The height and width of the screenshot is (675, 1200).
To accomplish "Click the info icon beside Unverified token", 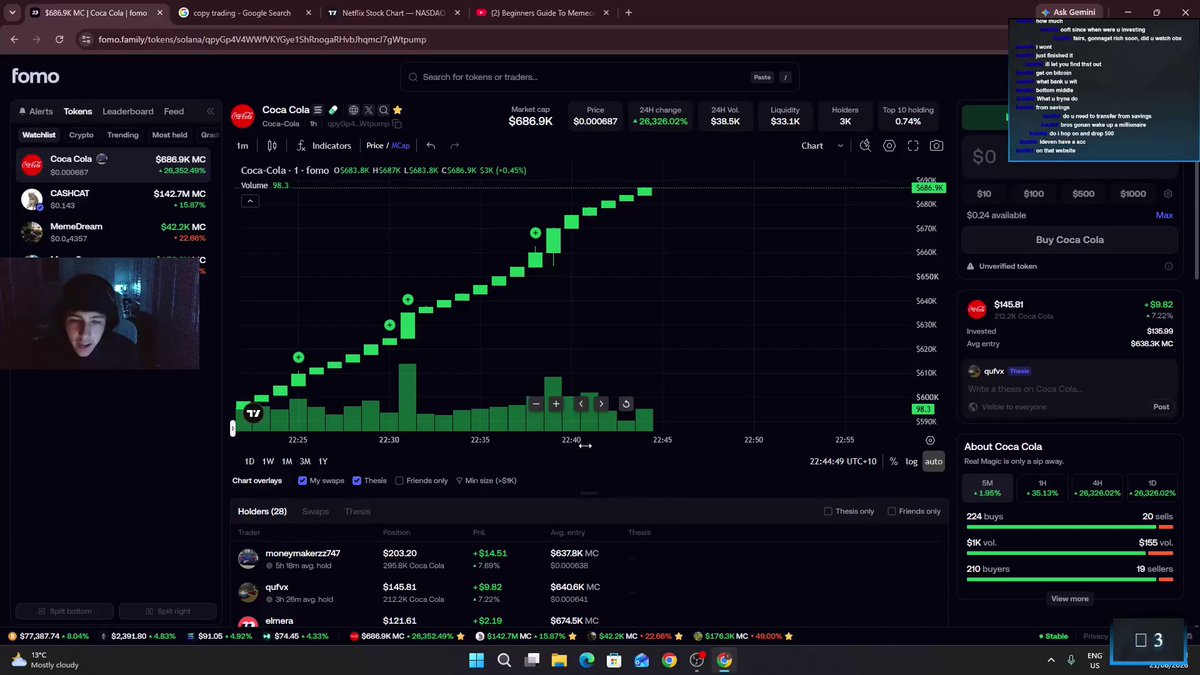I will click(x=1169, y=266).
